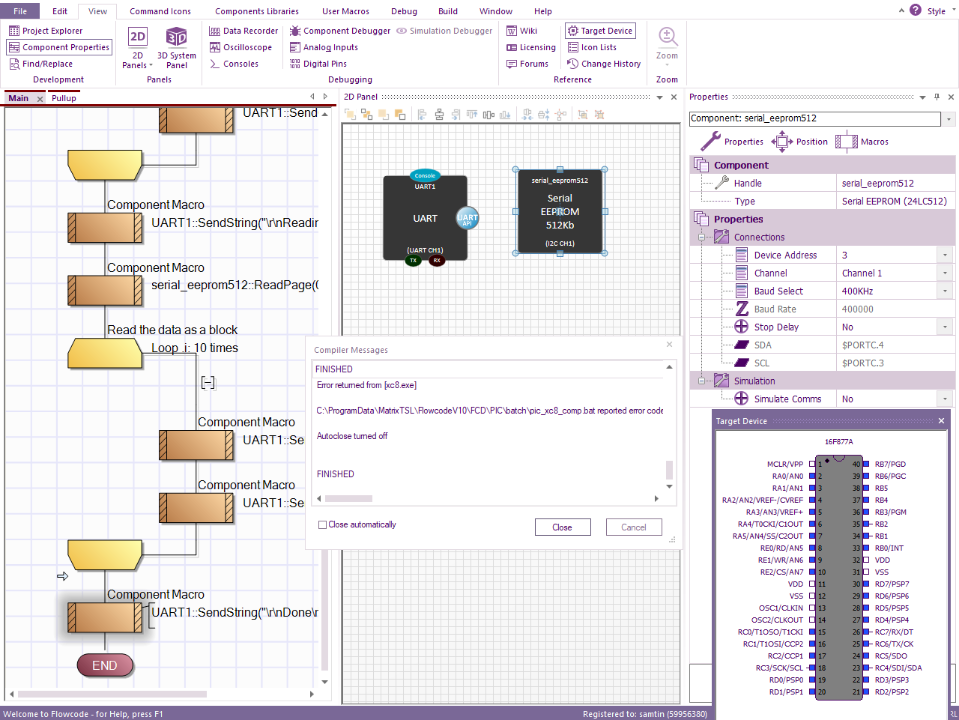Collapse the loop with the minus toggle

(208, 383)
